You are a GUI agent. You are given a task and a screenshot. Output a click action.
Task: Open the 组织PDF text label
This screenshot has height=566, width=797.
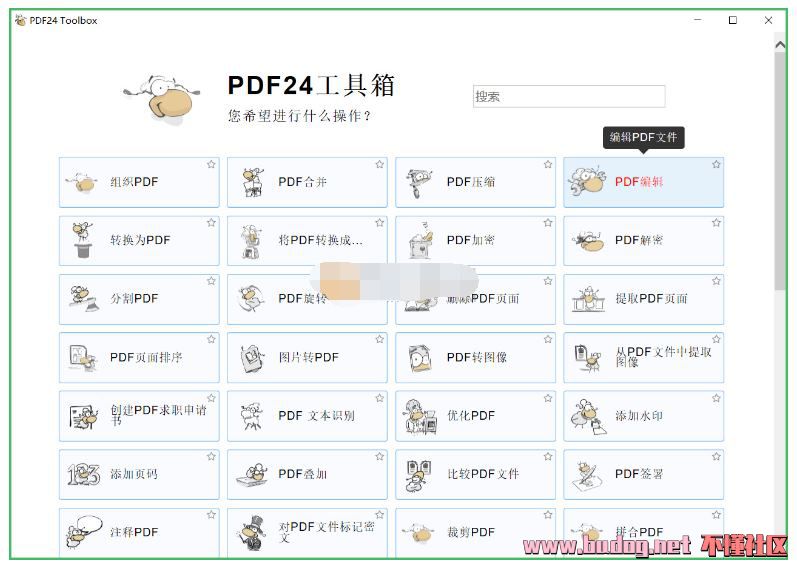click(134, 182)
